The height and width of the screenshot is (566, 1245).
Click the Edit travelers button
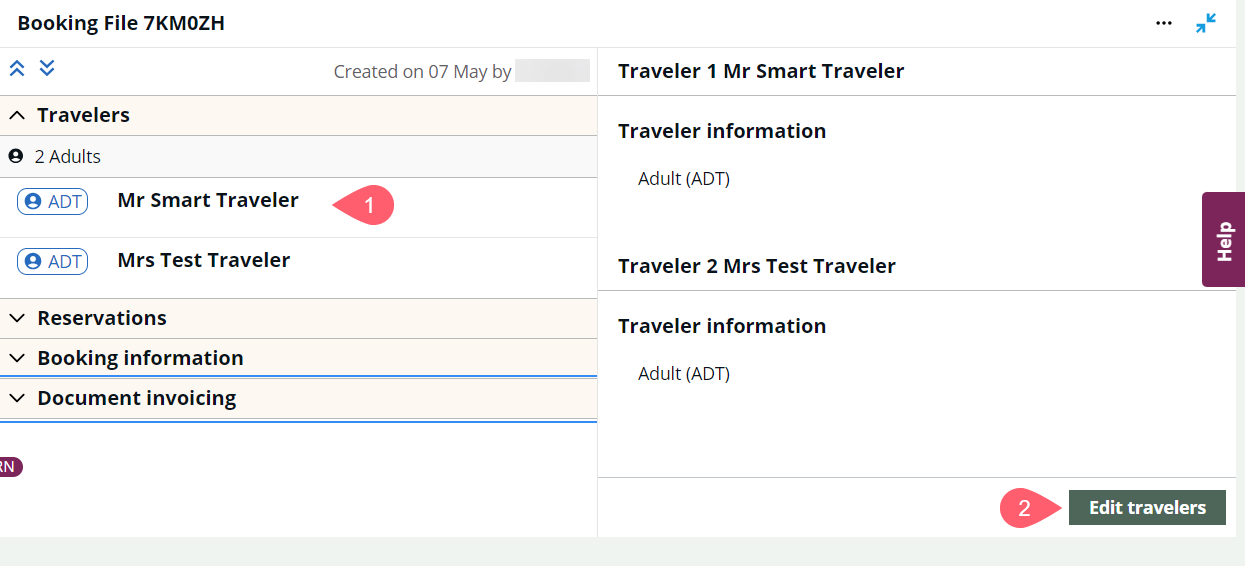(1147, 508)
